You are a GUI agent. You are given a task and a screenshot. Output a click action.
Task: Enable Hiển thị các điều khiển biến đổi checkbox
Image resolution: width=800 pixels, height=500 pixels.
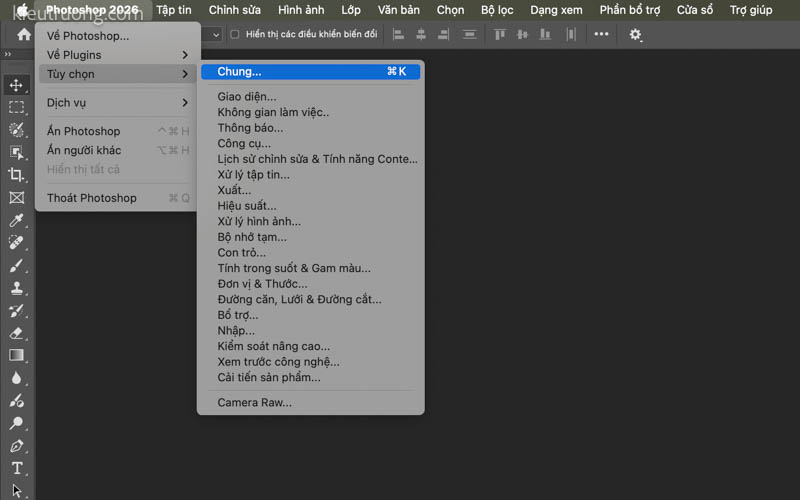235,34
